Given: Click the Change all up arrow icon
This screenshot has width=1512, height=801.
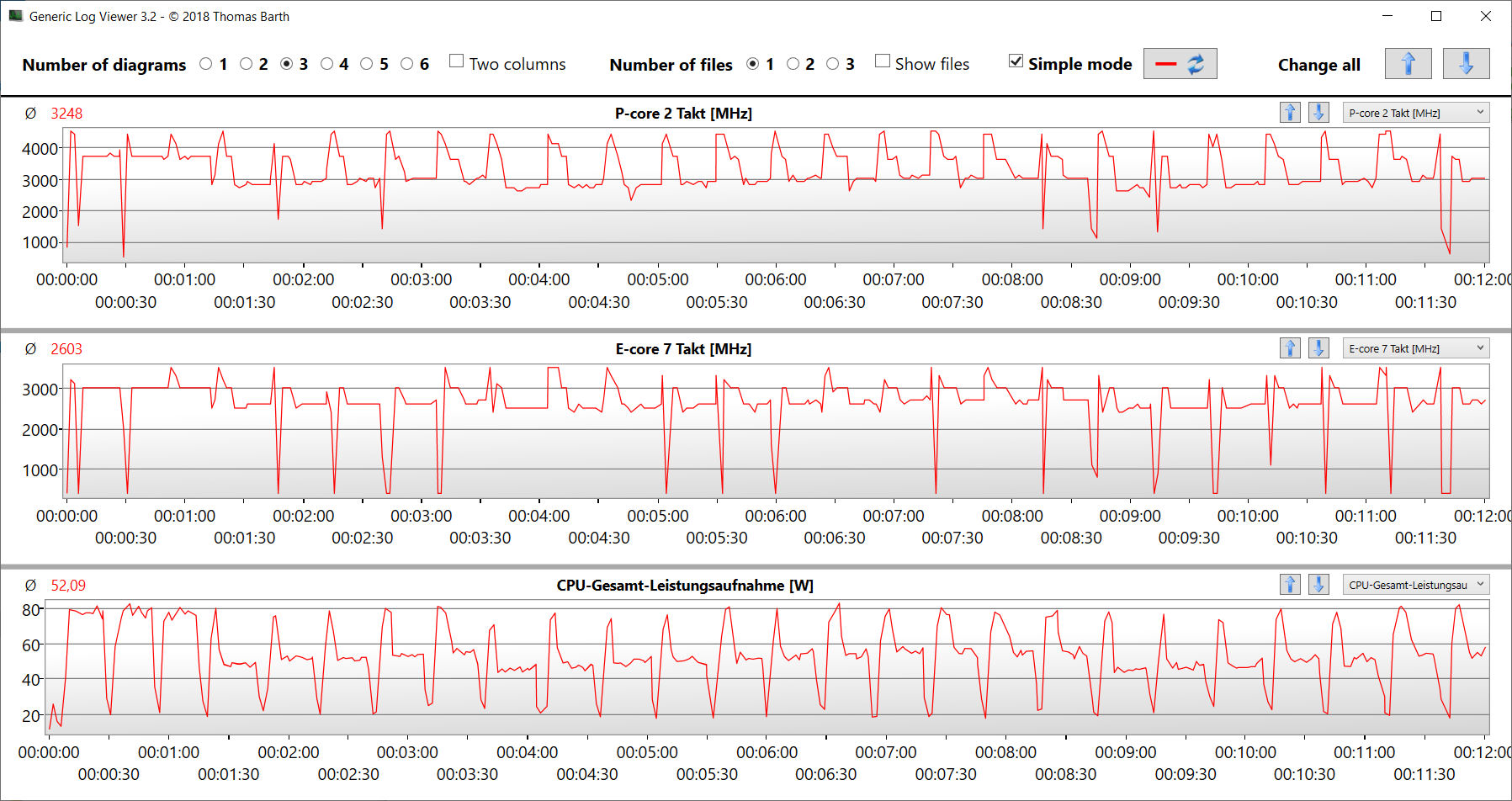Looking at the screenshot, I should click(x=1408, y=64).
